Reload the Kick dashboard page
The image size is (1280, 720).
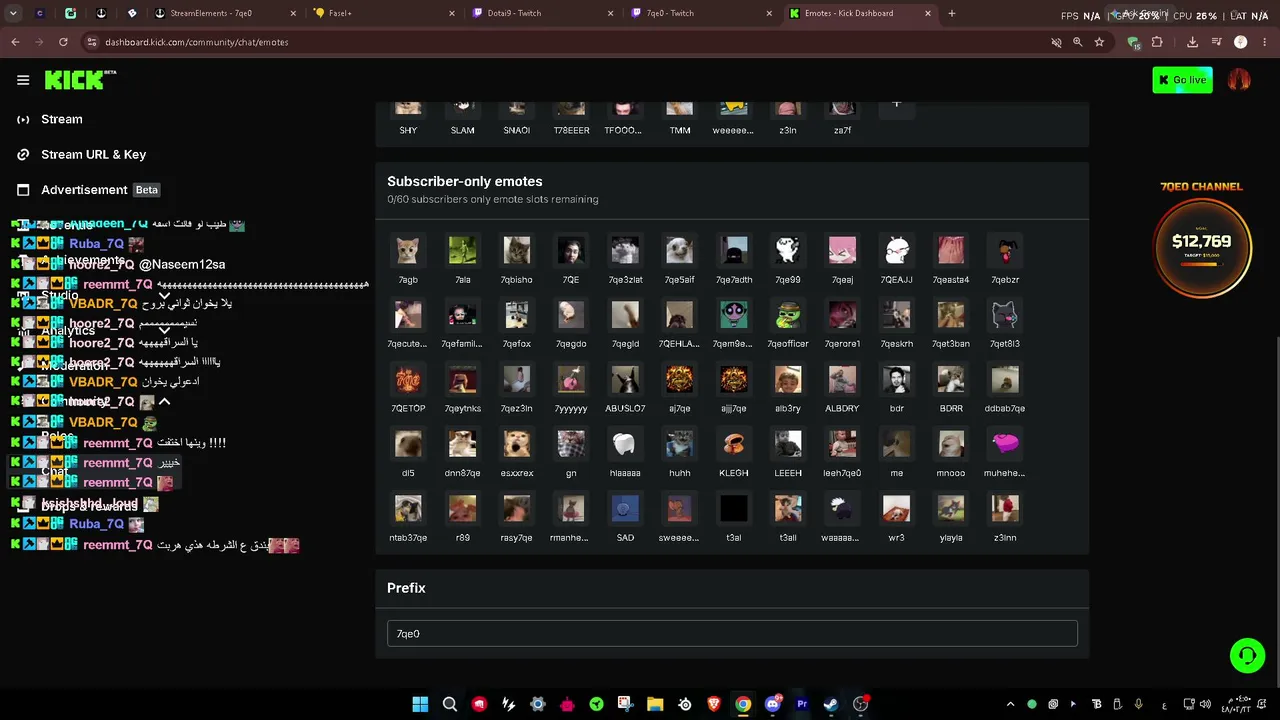[63, 42]
